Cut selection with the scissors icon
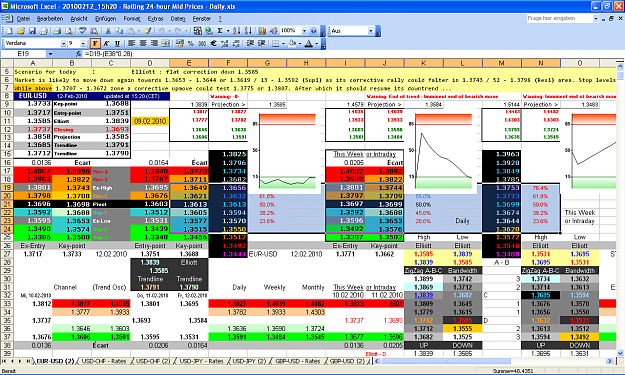The width and height of the screenshot is (625, 375). [x=108, y=31]
